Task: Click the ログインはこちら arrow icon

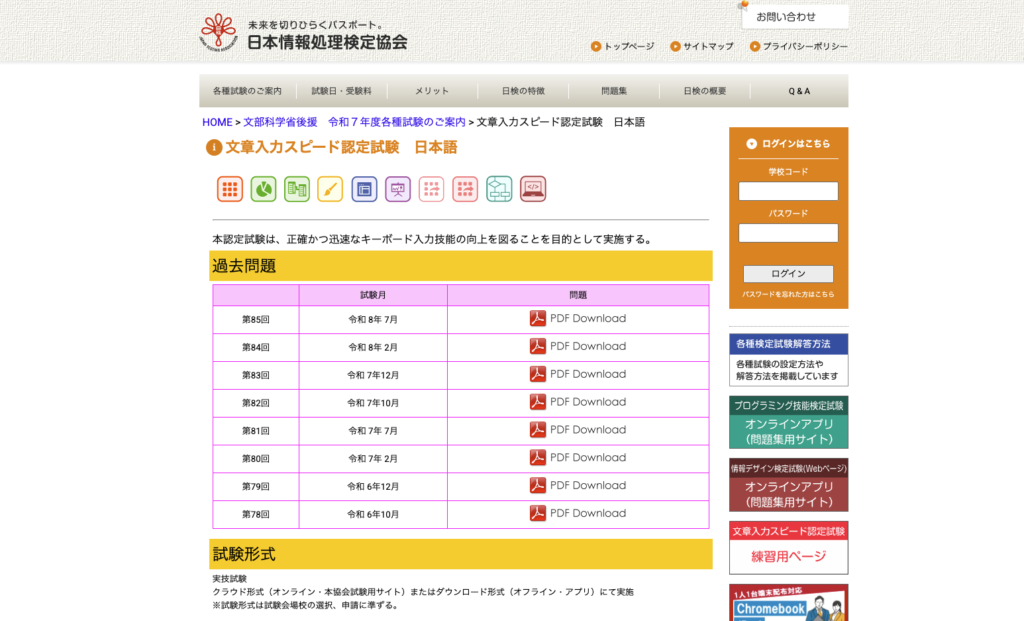Action: (751, 144)
